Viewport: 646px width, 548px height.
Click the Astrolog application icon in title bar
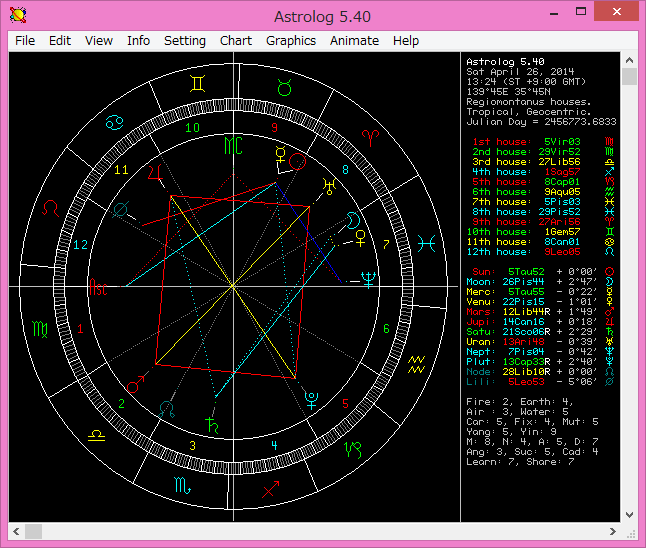pos(18,16)
